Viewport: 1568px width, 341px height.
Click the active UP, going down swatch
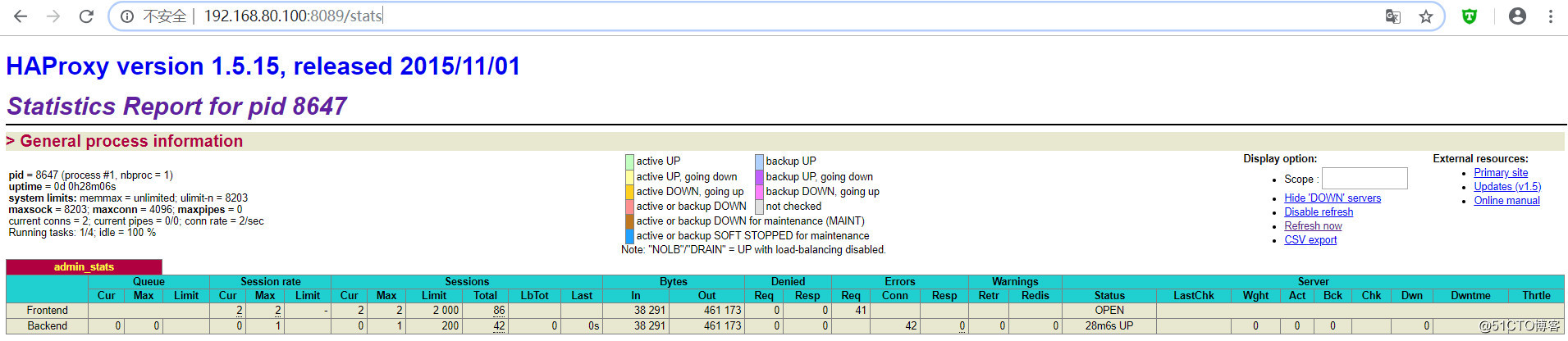pyautogui.click(x=629, y=177)
